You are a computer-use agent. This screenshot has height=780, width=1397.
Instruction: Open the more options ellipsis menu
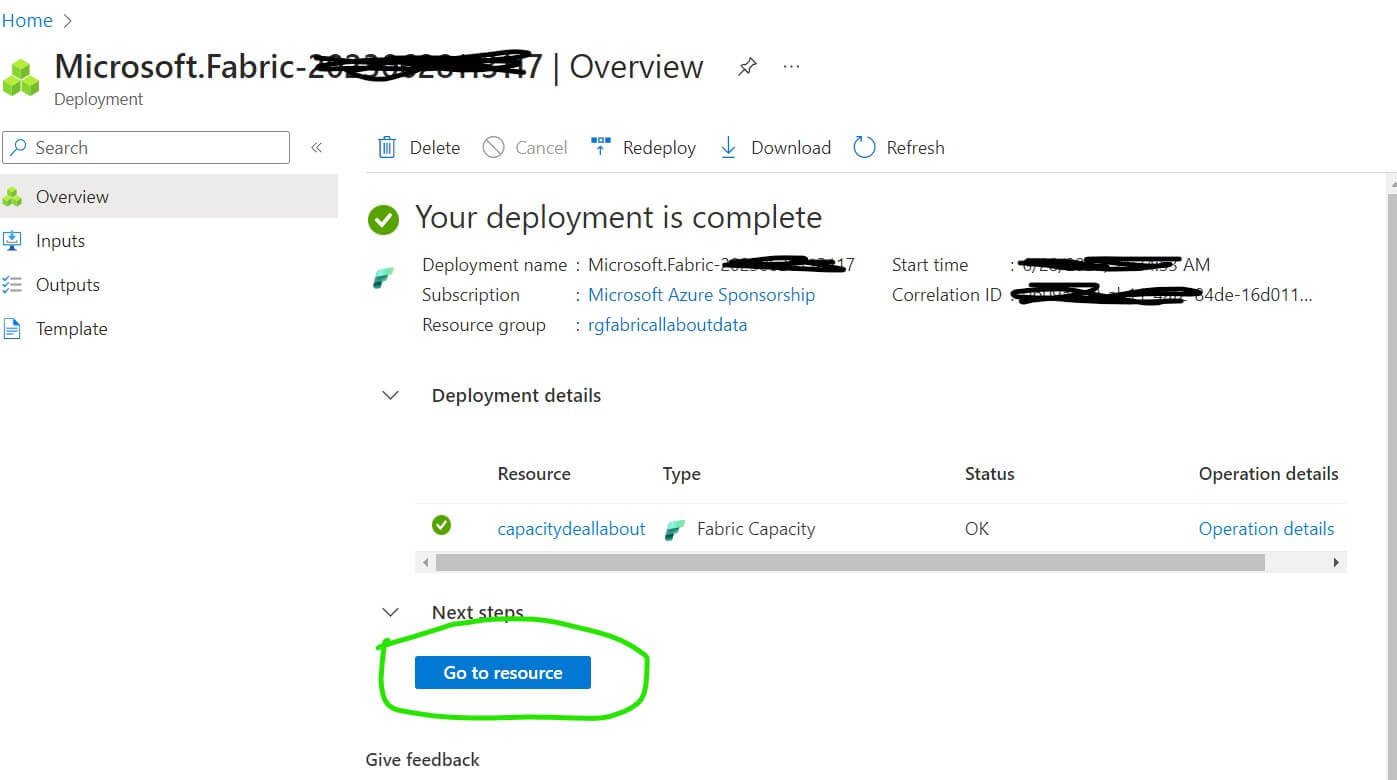point(791,67)
